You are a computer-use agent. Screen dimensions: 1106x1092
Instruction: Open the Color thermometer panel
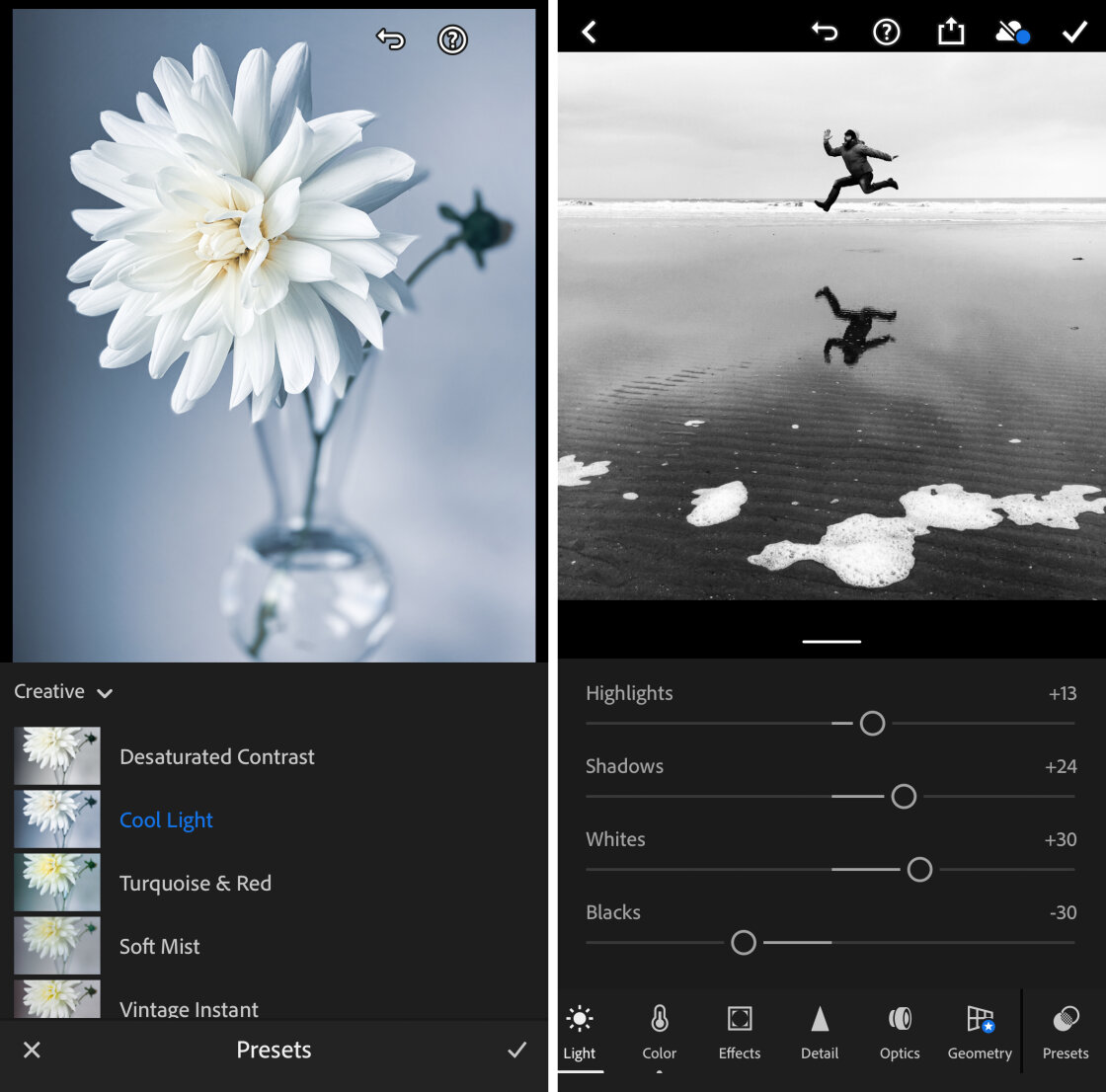coord(660,1033)
